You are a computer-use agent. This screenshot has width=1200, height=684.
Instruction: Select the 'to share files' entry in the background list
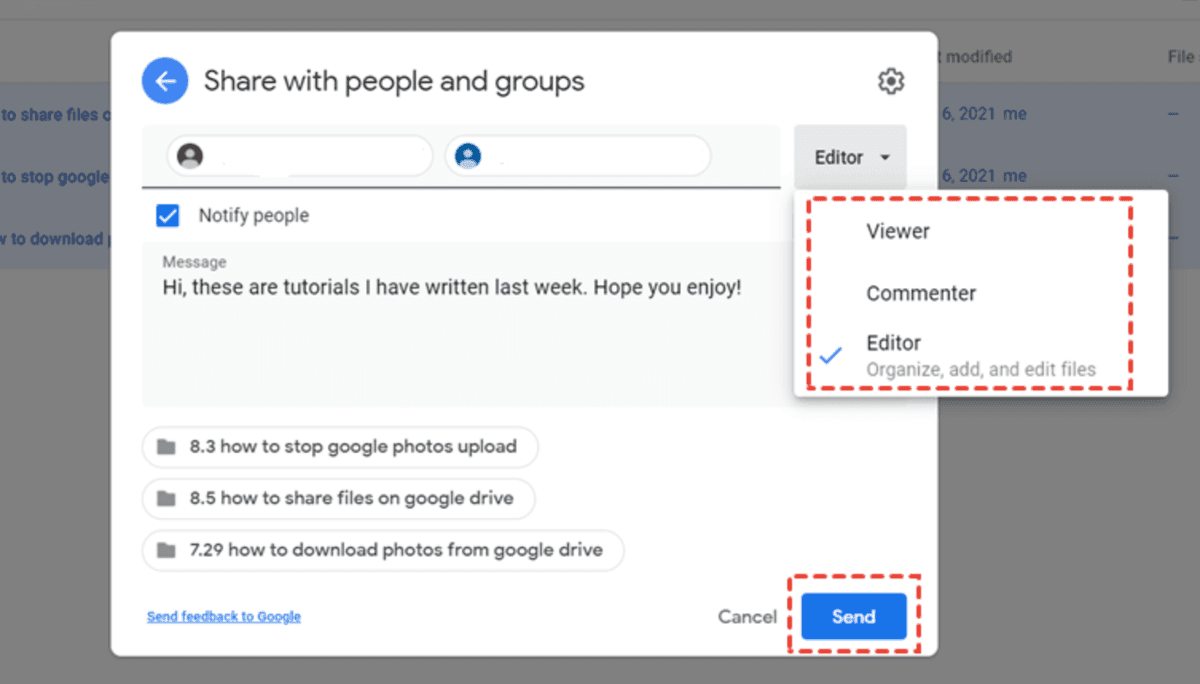(55, 114)
